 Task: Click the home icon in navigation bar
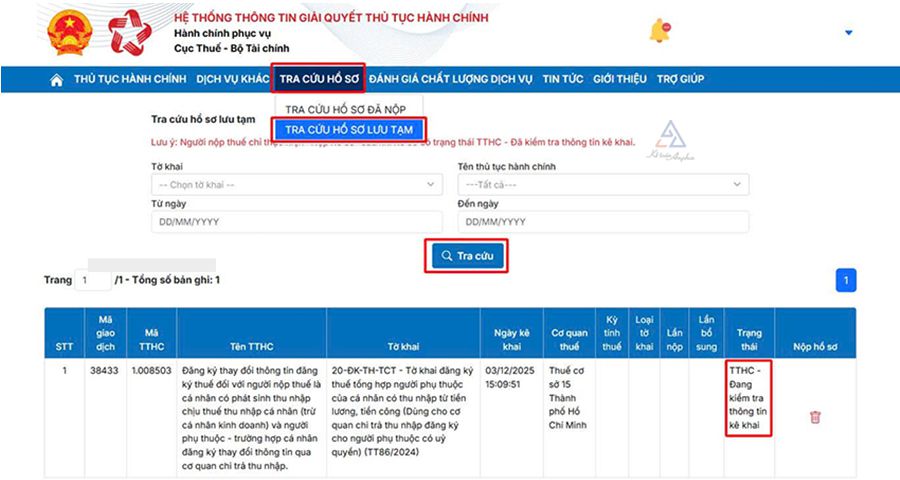(57, 80)
